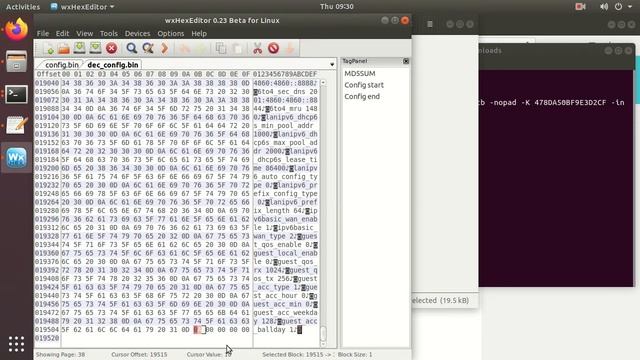The height and width of the screenshot is (360, 640).
Task: Open the wxHexEditor app menu in top bar
Action: 82,7
